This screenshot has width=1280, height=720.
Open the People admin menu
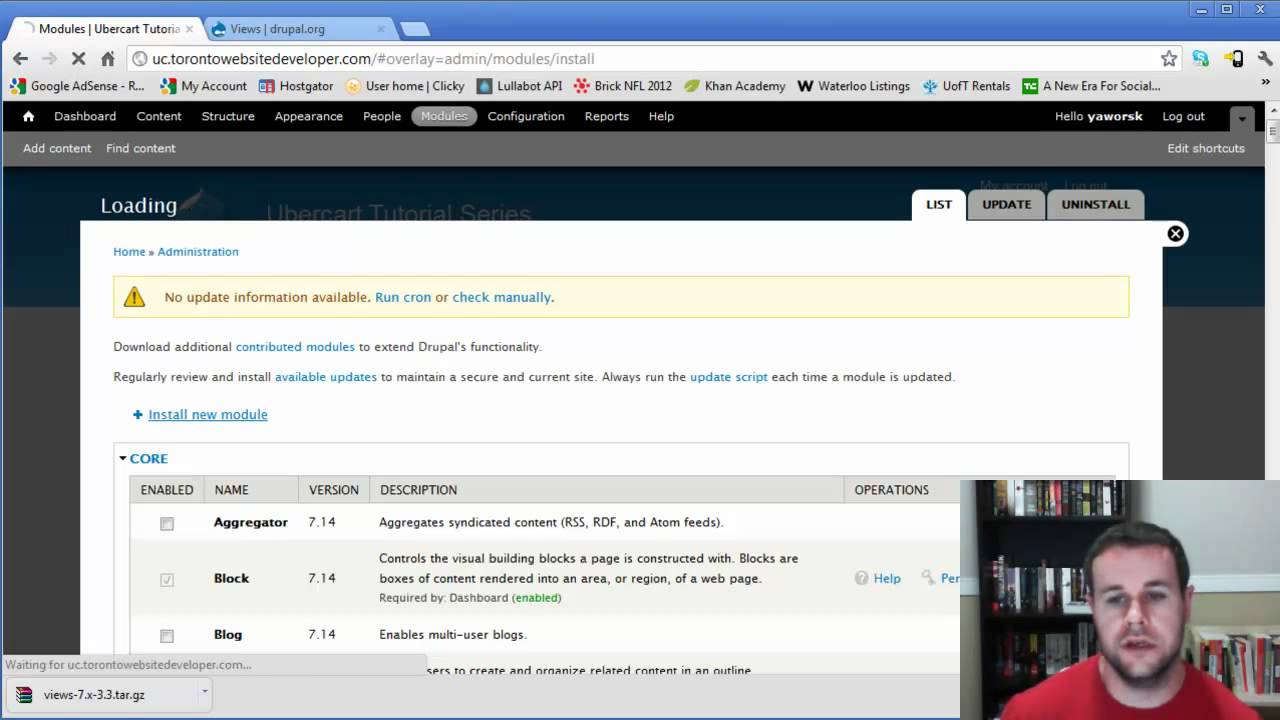pyautogui.click(x=382, y=116)
